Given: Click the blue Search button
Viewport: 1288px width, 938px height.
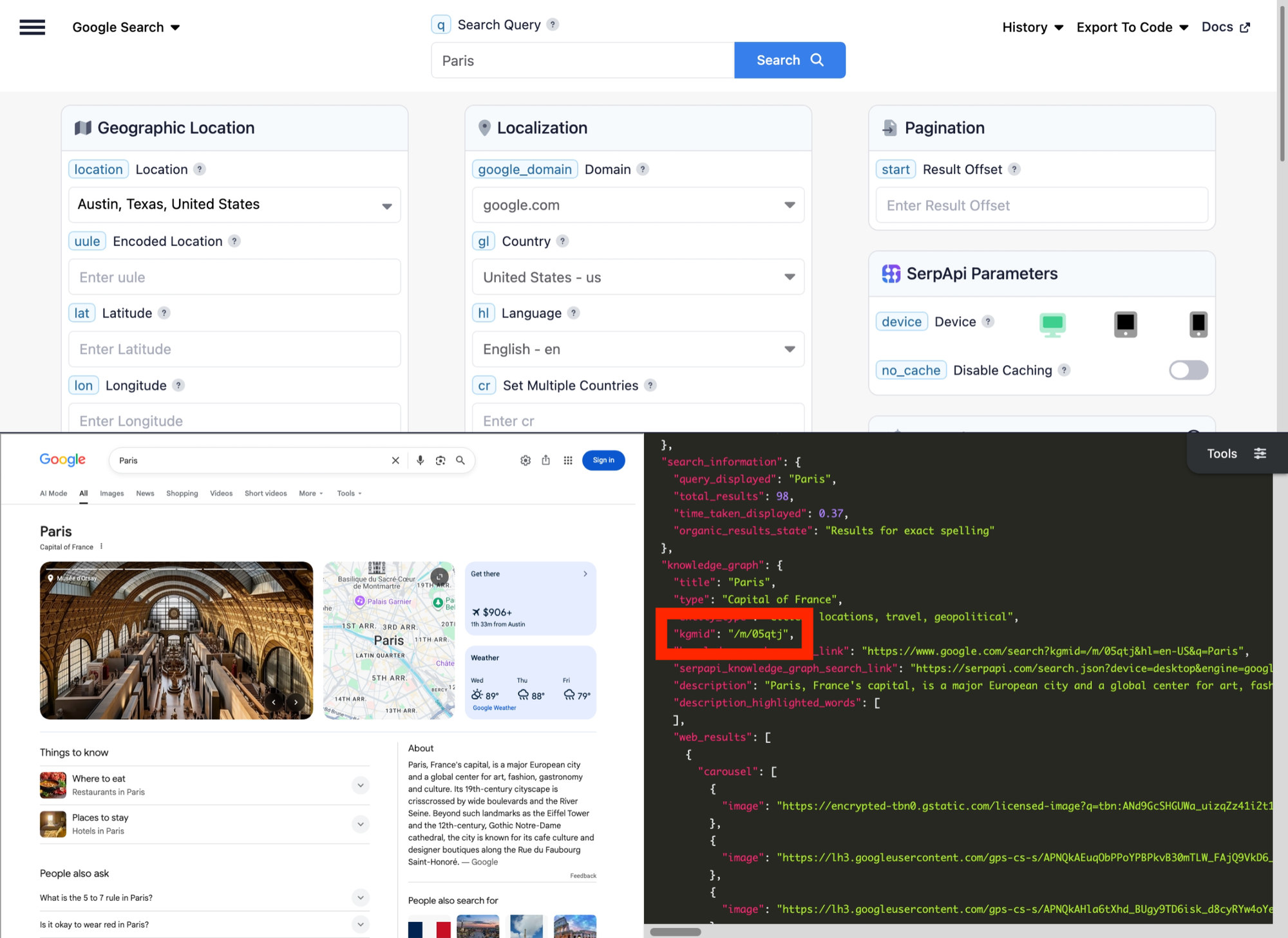Looking at the screenshot, I should [790, 60].
